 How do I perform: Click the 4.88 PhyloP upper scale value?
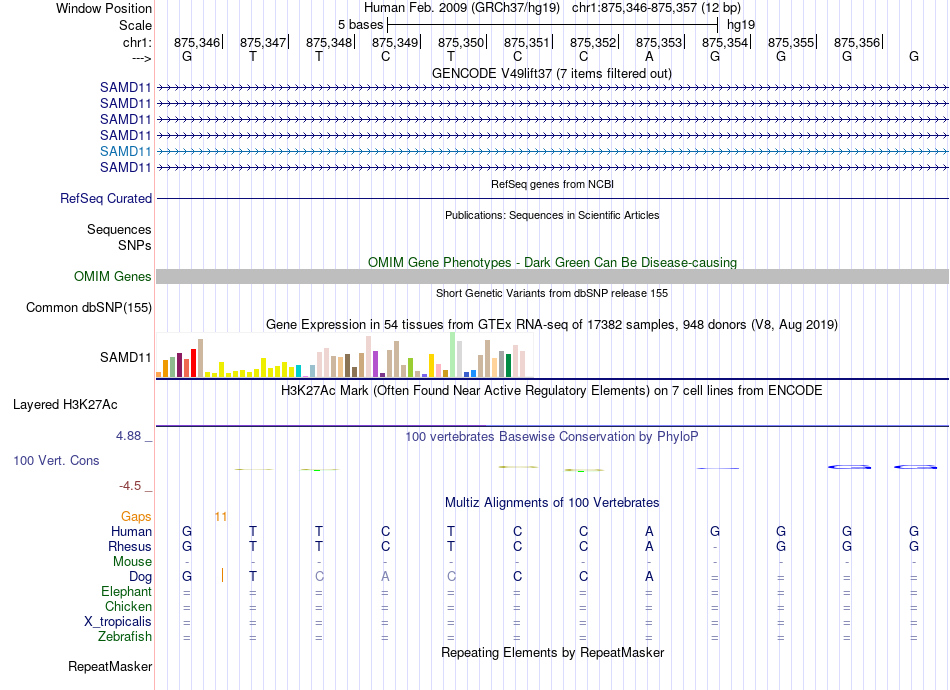(128, 436)
